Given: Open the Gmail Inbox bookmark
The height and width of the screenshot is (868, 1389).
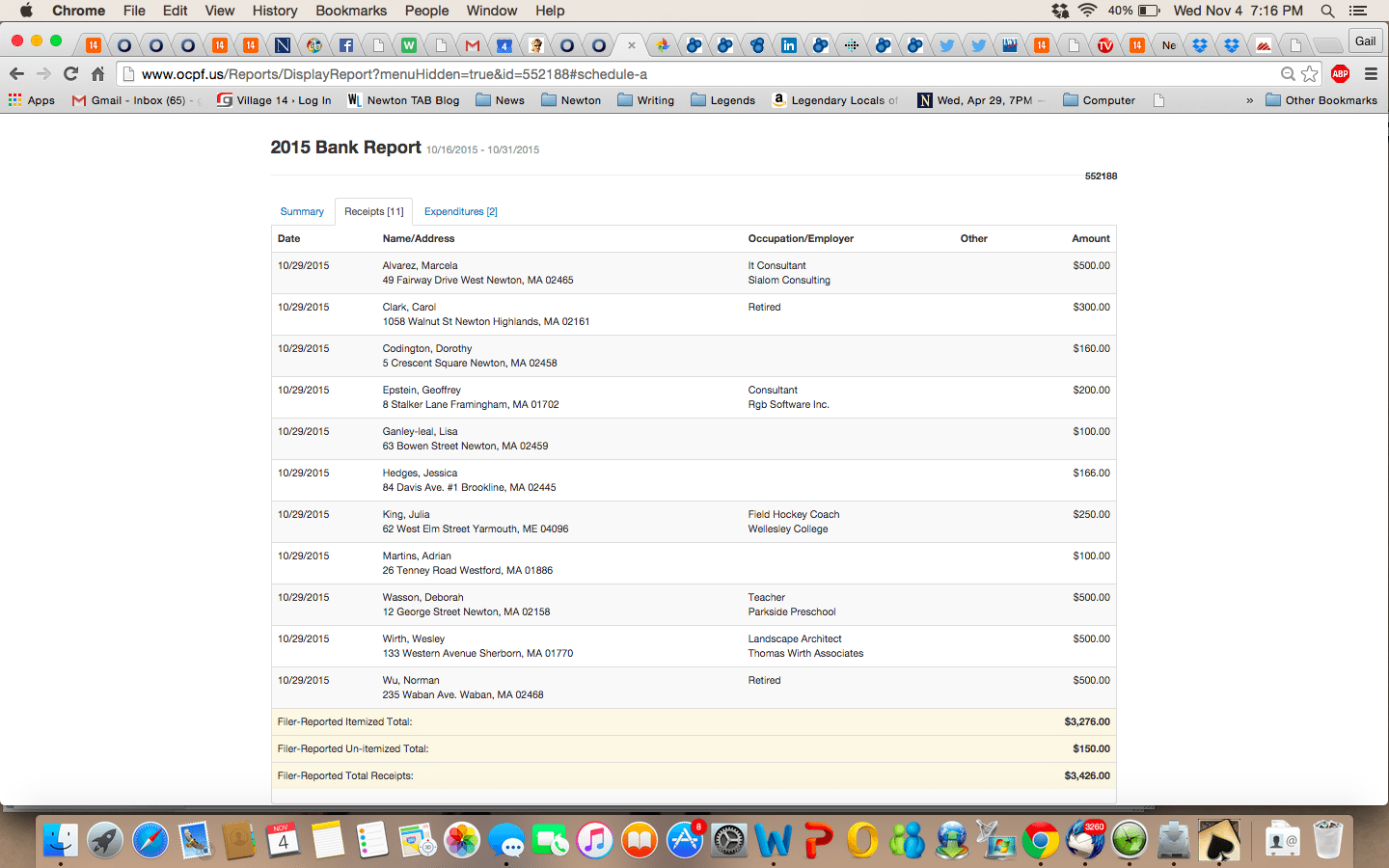Looking at the screenshot, I should [129, 100].
